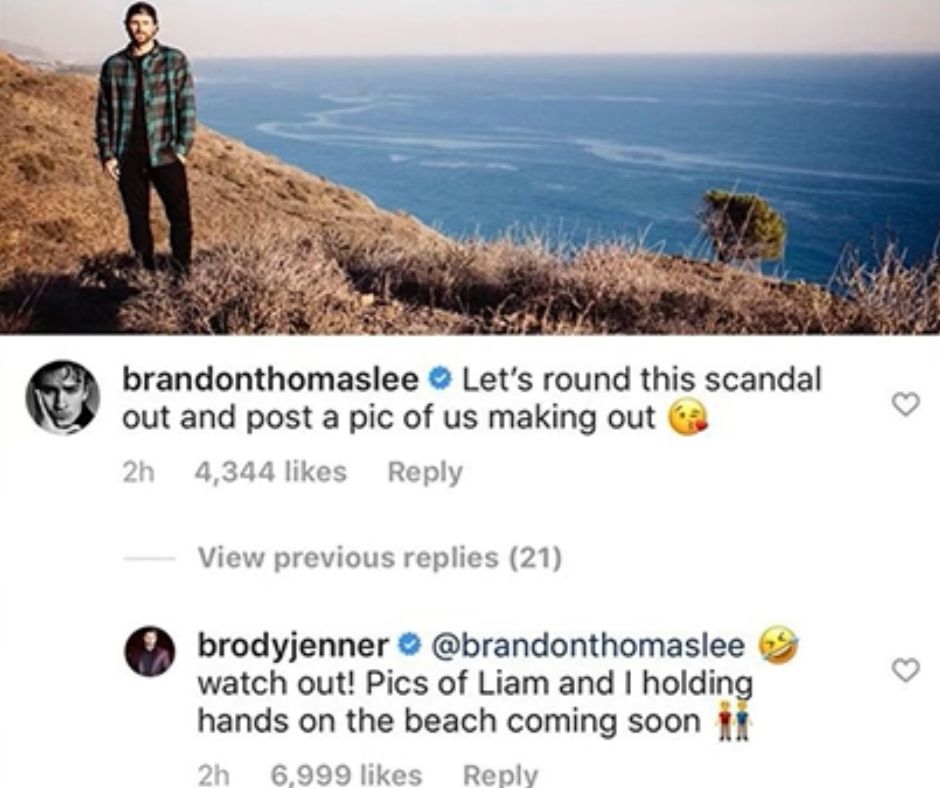Reply to brandonthomaslee's comment
Image resolution: width=940 pixels, height=788 pixels.
425,472
